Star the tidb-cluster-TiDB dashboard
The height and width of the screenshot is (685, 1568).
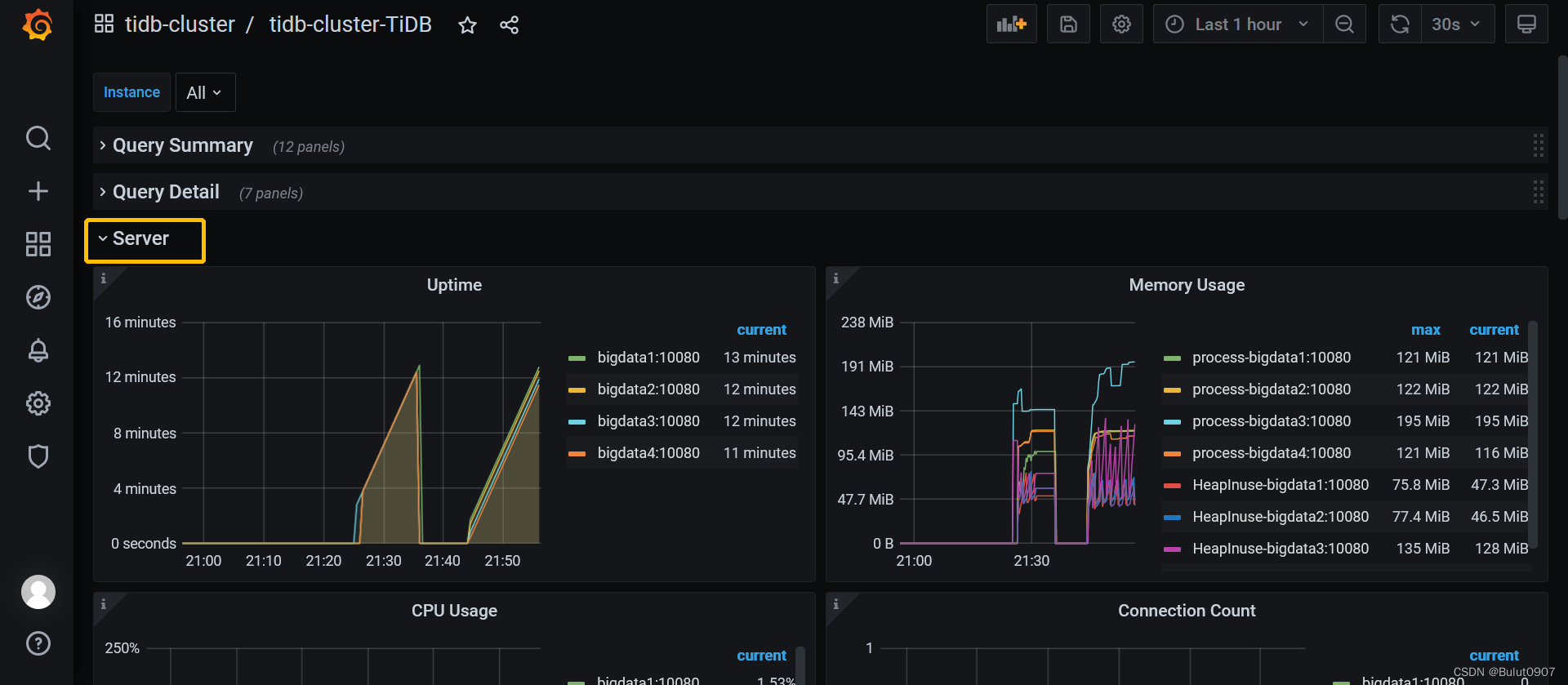[467, 25]
